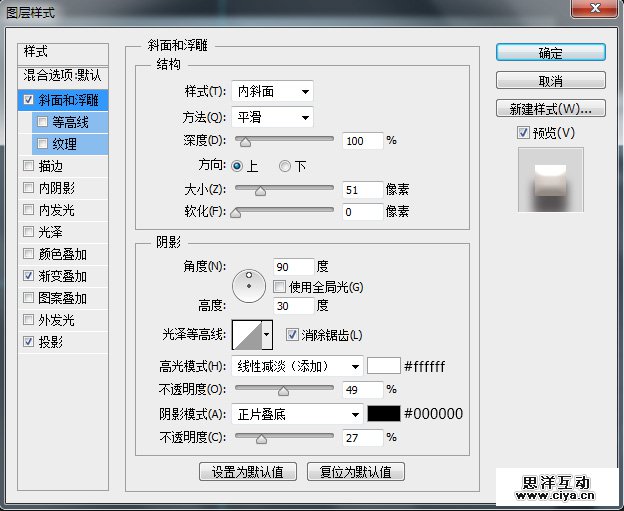
Task: Click the style preview thumbnail
Action: click(551, 179)
